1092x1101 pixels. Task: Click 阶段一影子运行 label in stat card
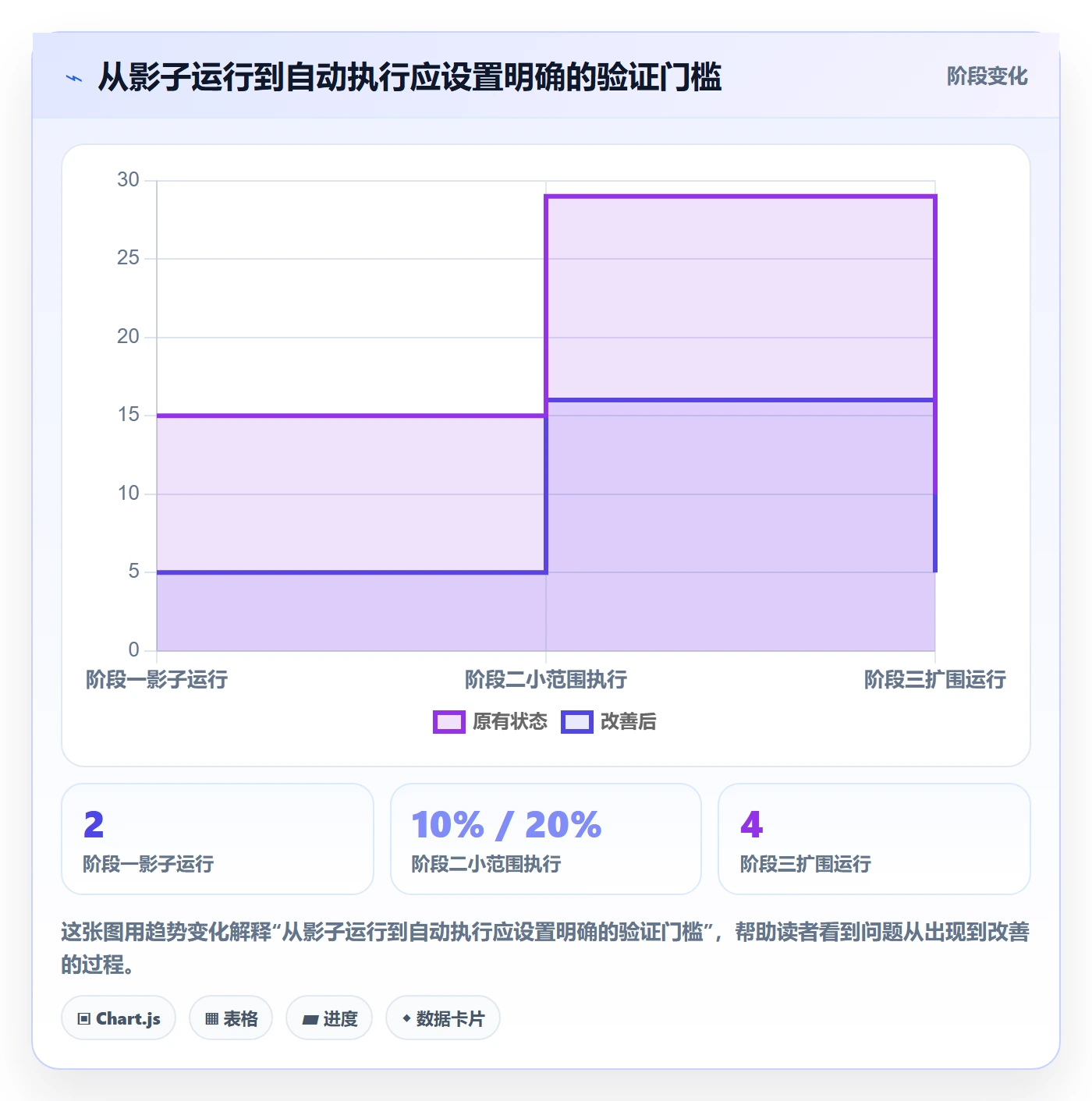(x=148, y=864)
